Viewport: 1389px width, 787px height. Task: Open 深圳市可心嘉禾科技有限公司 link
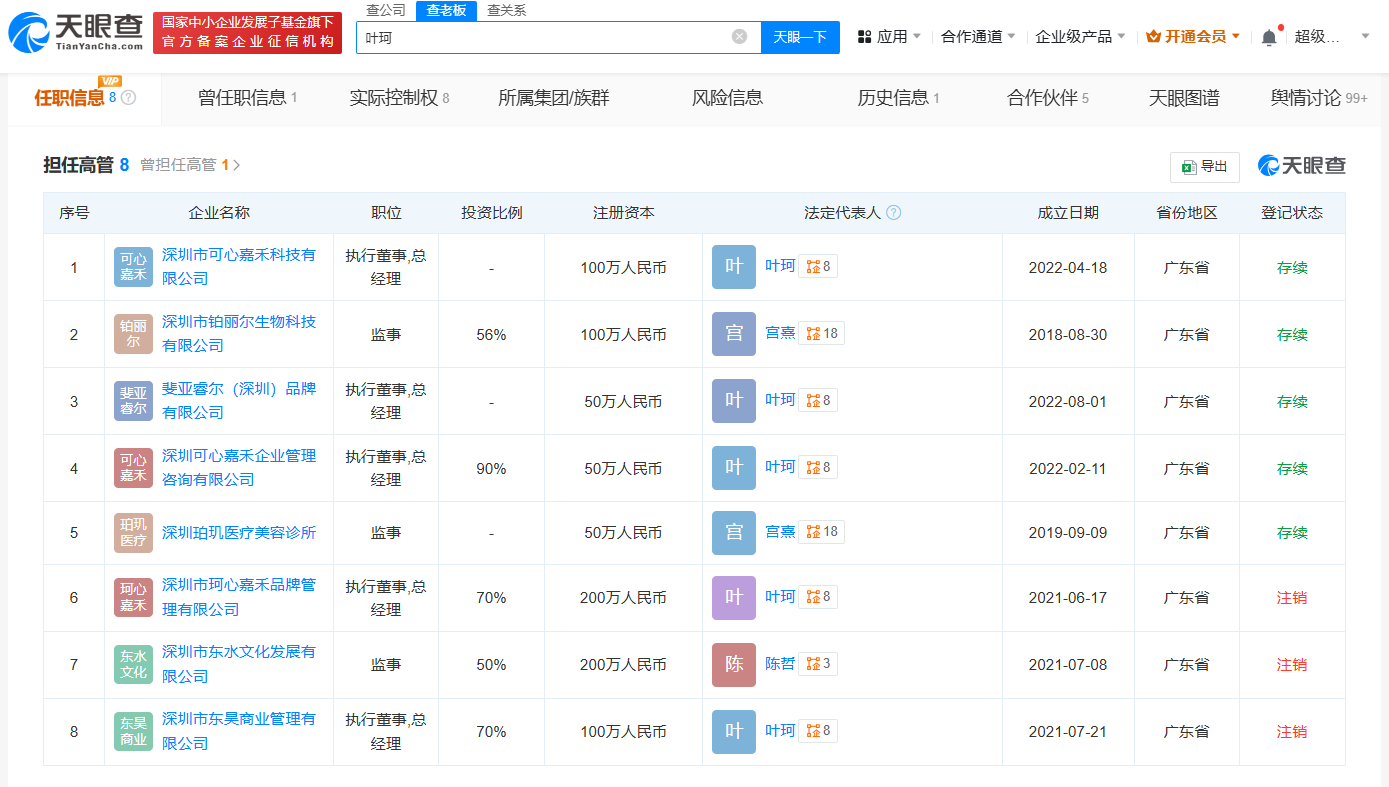pos(239,267)
